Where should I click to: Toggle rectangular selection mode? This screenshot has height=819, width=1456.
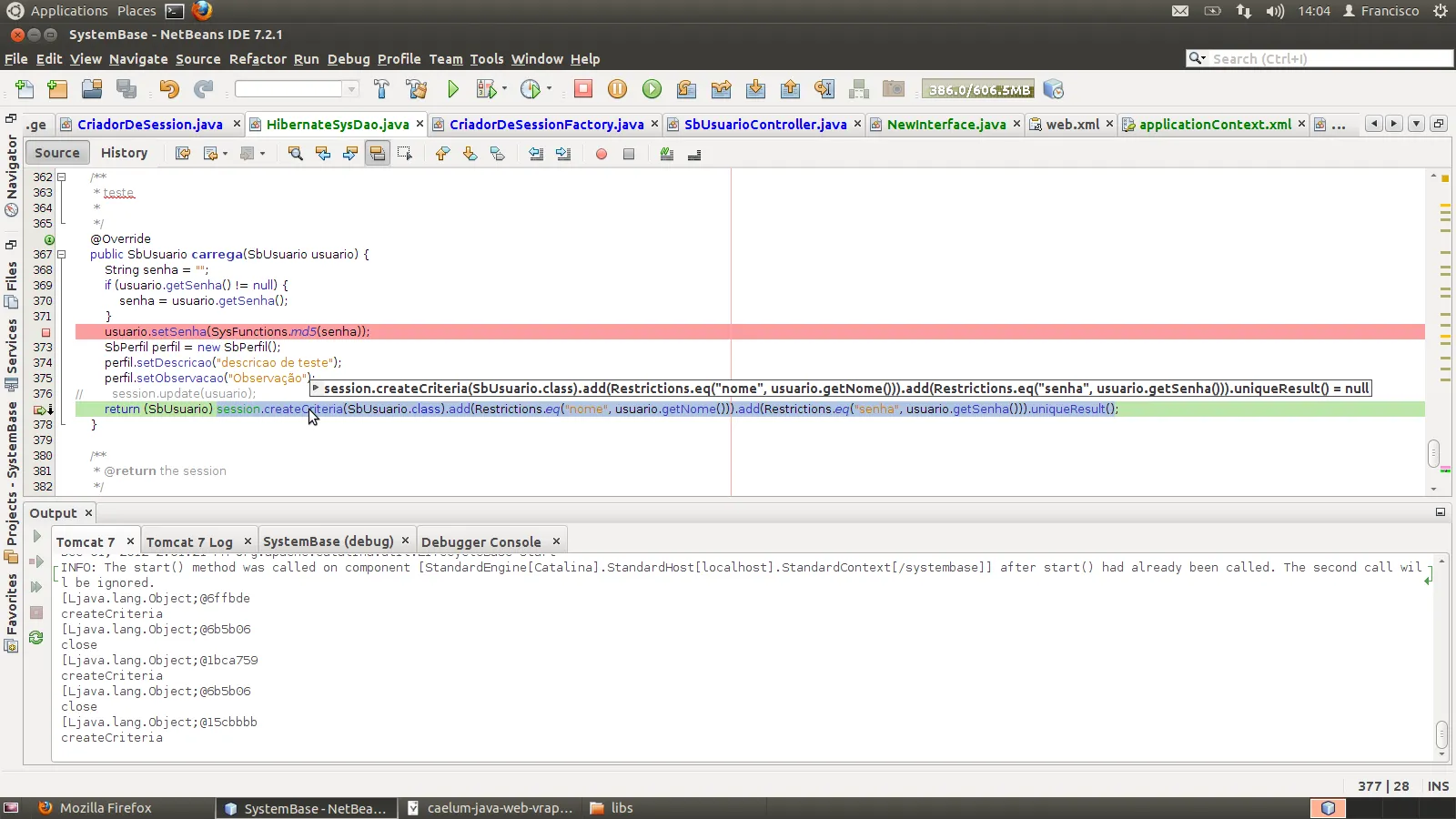pos(404,154)
